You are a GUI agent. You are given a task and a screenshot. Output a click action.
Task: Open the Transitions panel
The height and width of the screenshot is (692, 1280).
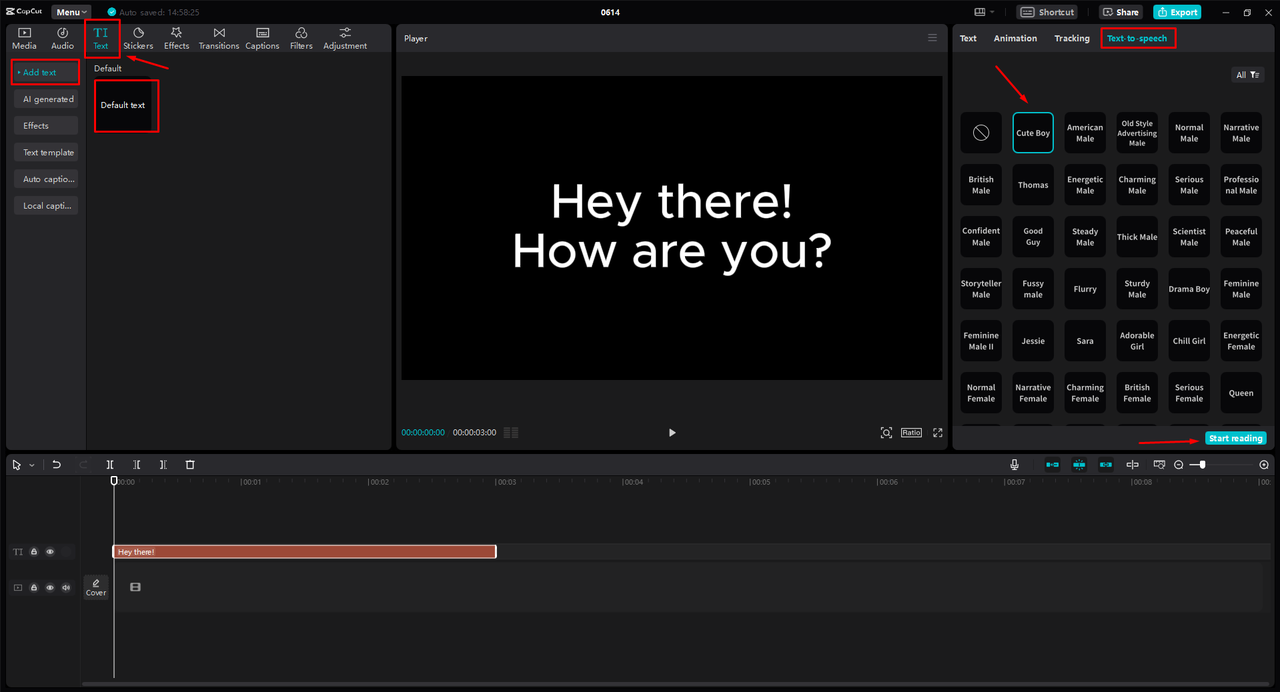pos(218,38)
